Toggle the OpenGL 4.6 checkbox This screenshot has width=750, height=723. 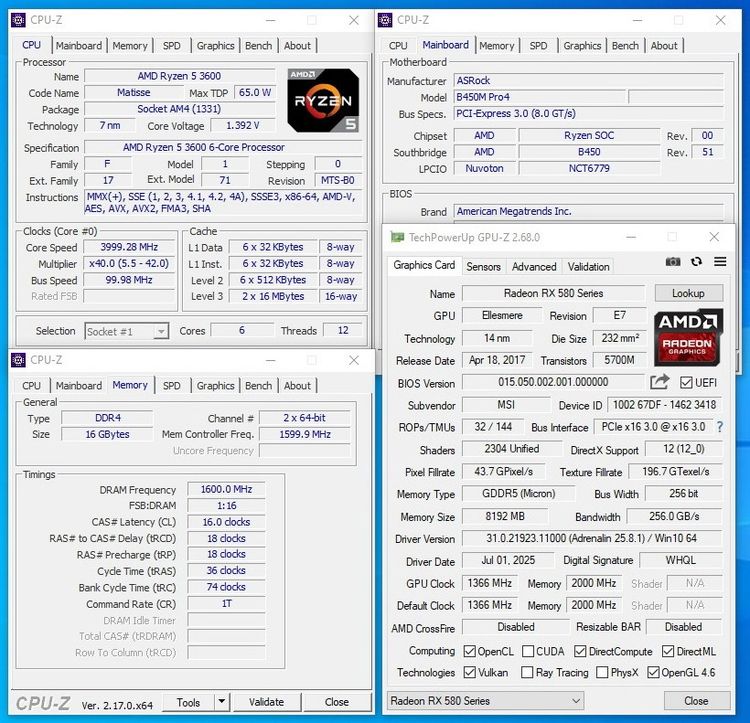653,672
